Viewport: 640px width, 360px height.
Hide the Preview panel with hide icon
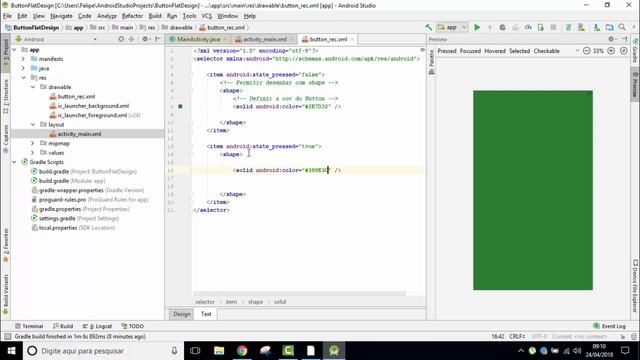(624, 39)
